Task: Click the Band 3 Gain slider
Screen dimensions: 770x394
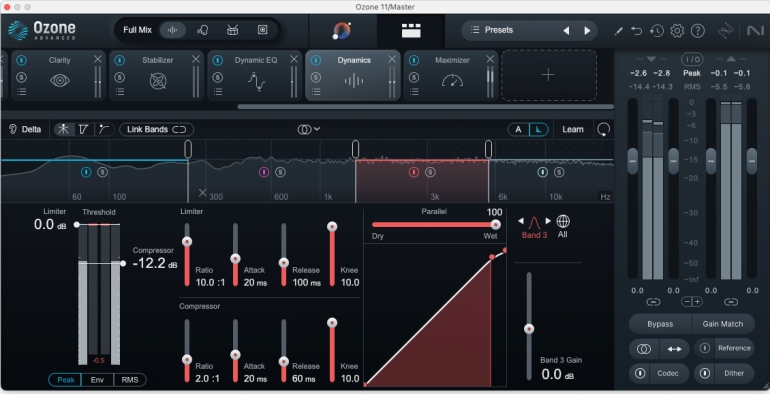Action: coord(529,326)
